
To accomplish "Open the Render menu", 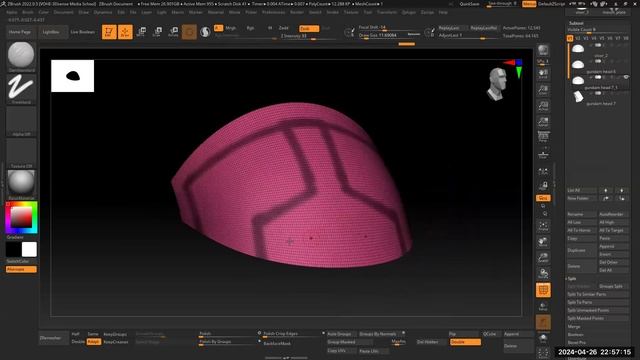I will point(297,12).
